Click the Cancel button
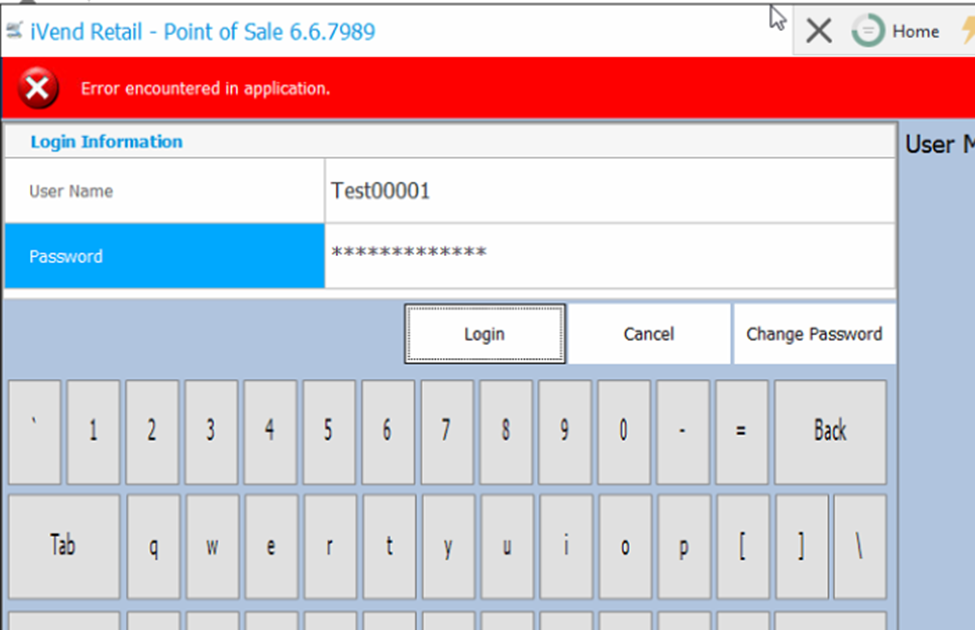Viewport: 975px width, 630px height. pyautogui.click(x=649, y=334)
